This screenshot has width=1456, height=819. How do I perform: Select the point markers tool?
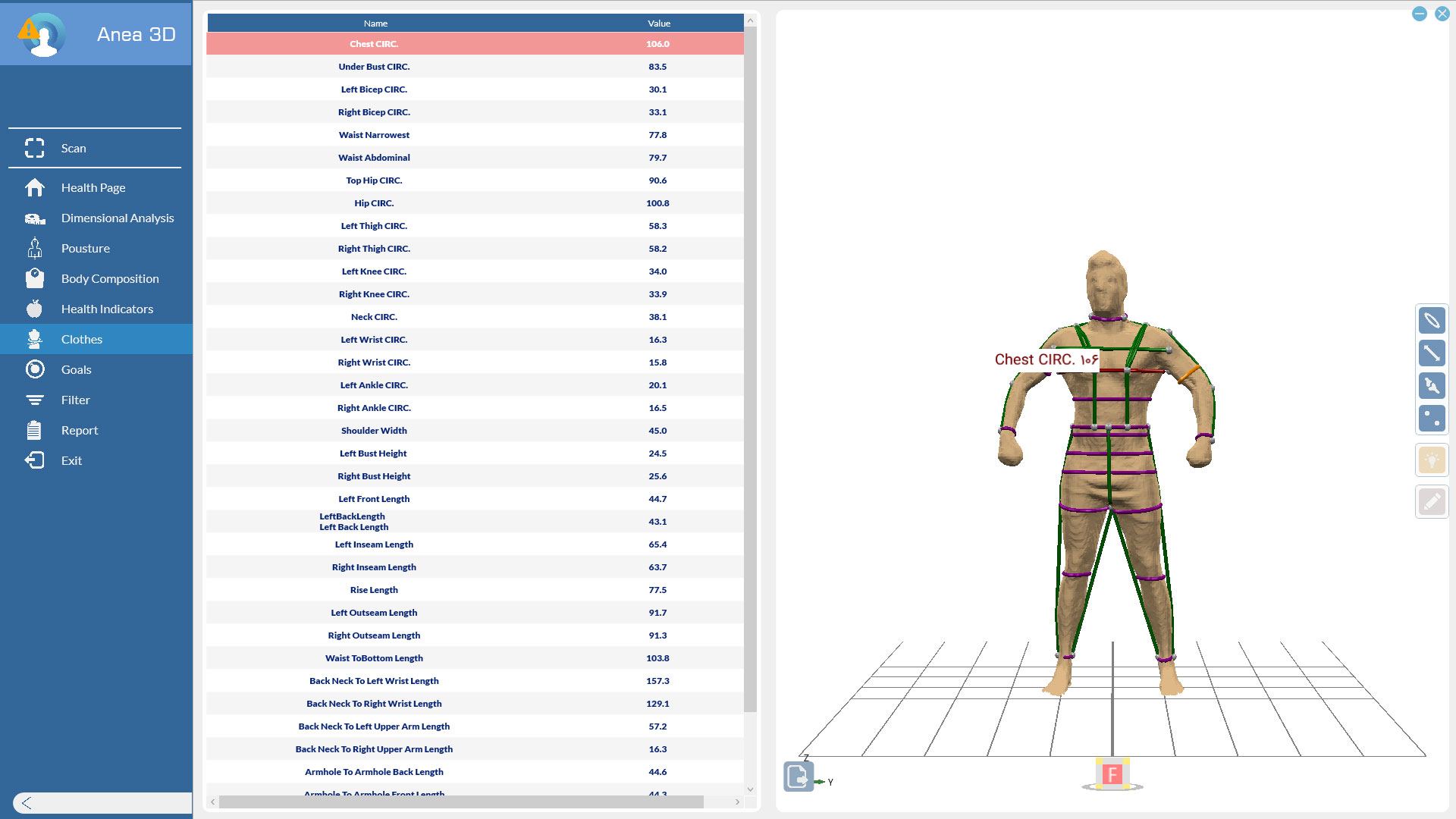click(1432, 418)
